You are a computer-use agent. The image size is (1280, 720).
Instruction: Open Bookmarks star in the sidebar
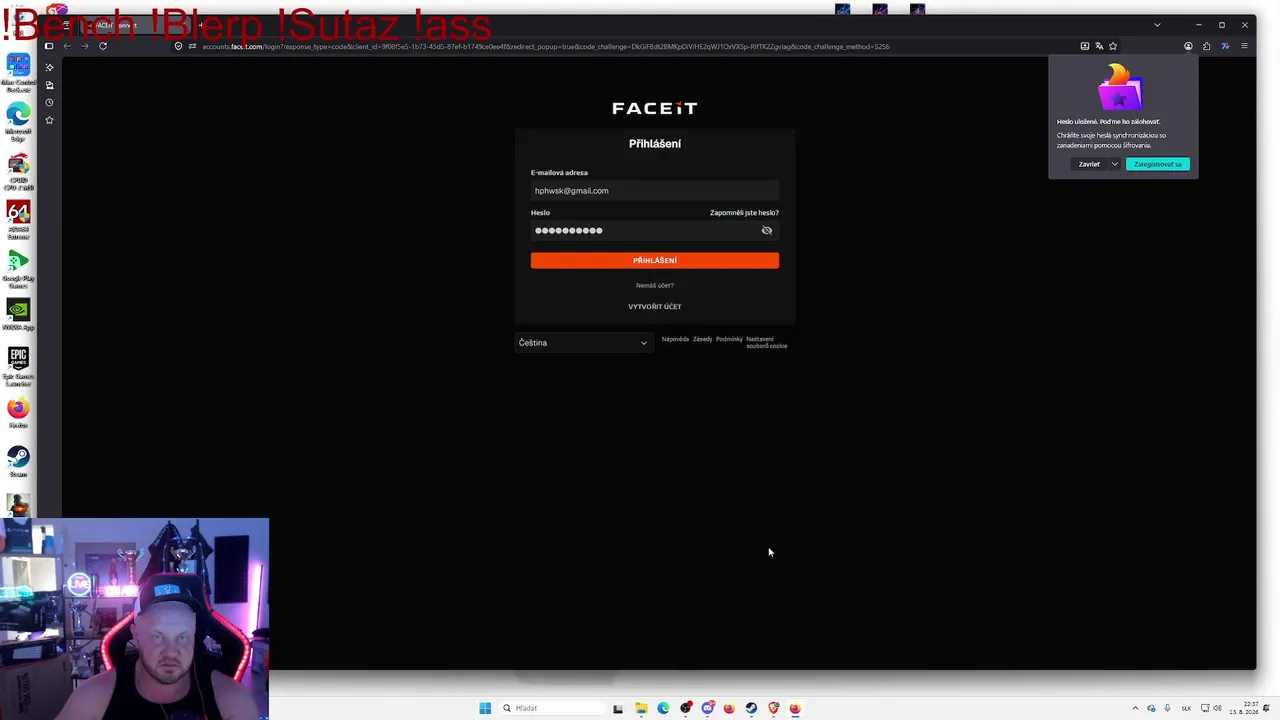49,120
